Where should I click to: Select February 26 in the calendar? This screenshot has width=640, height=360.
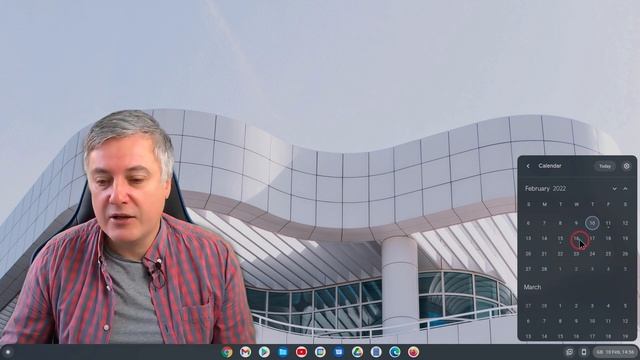coord(625,254)
